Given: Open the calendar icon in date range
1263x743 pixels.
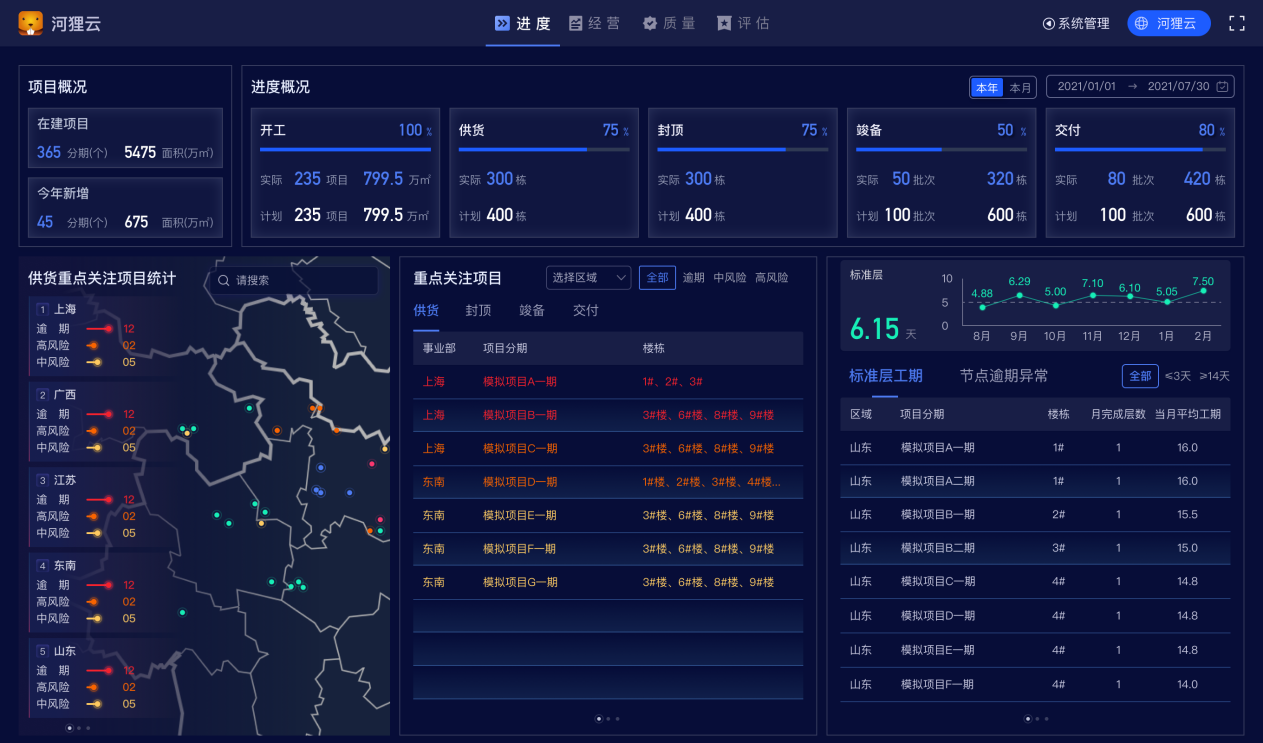Looking at the screenshot, I should pos(1222,87).
